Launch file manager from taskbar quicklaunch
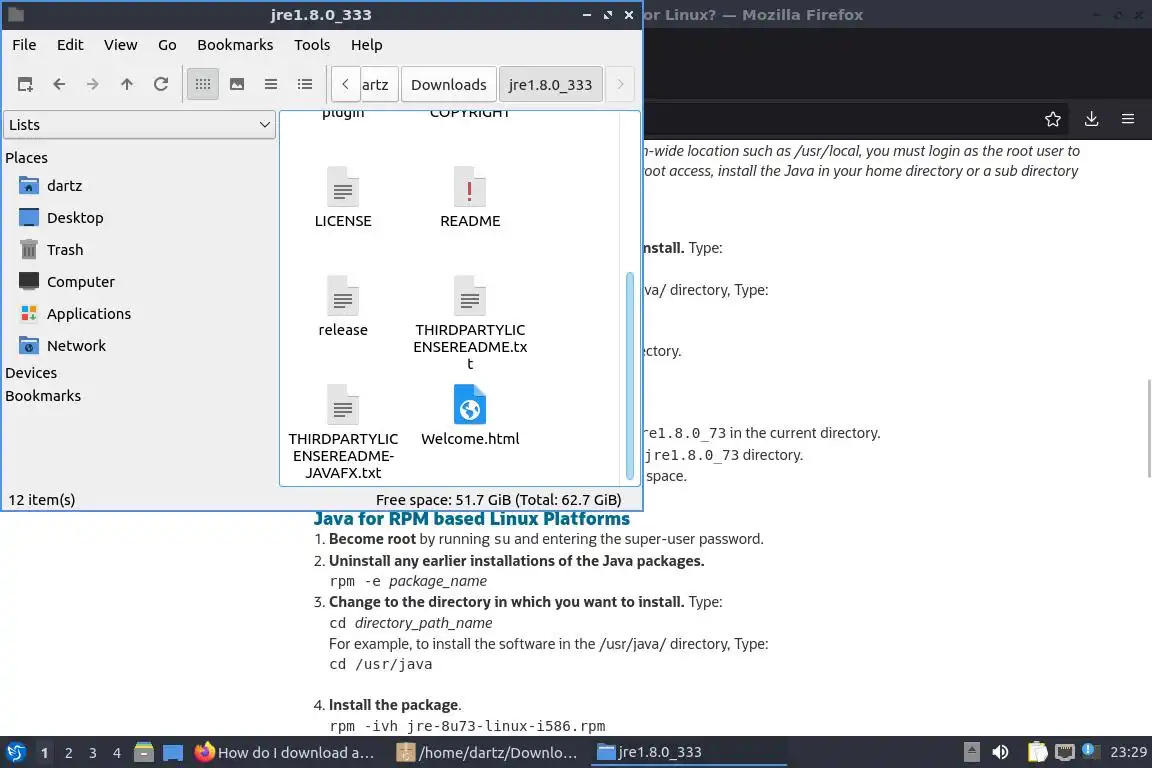The image size is (1152, 768). pos(144,753)
